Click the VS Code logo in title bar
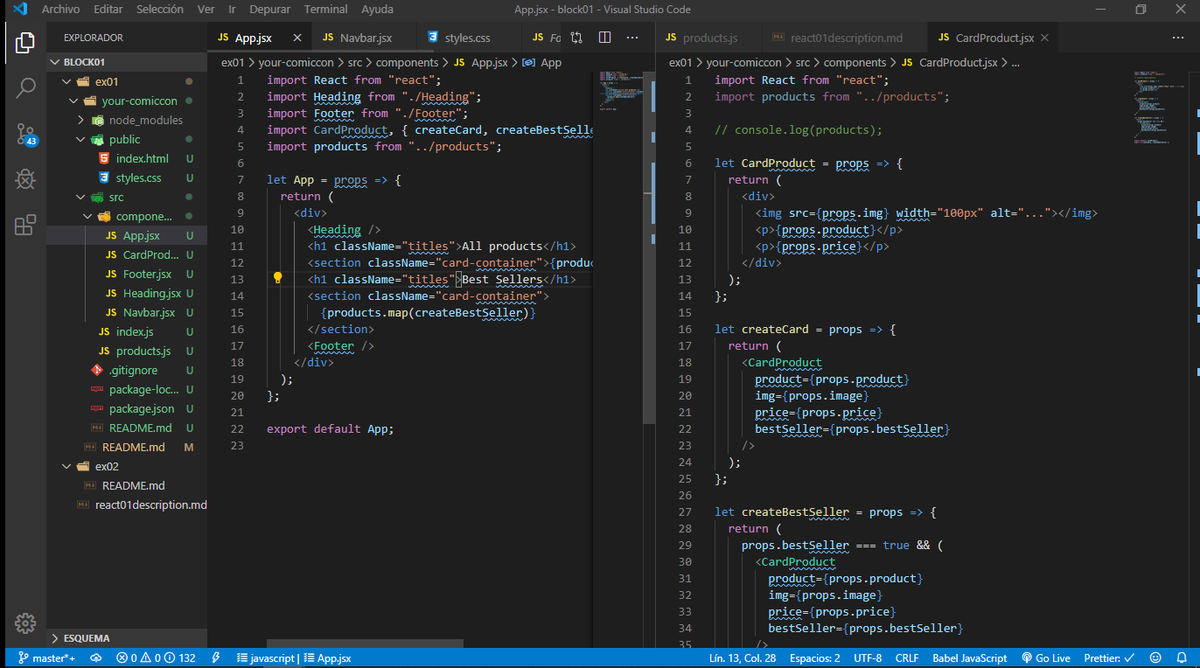Image resolution: width=1200 pixels, height=668 pixels. tap(19, 9)
